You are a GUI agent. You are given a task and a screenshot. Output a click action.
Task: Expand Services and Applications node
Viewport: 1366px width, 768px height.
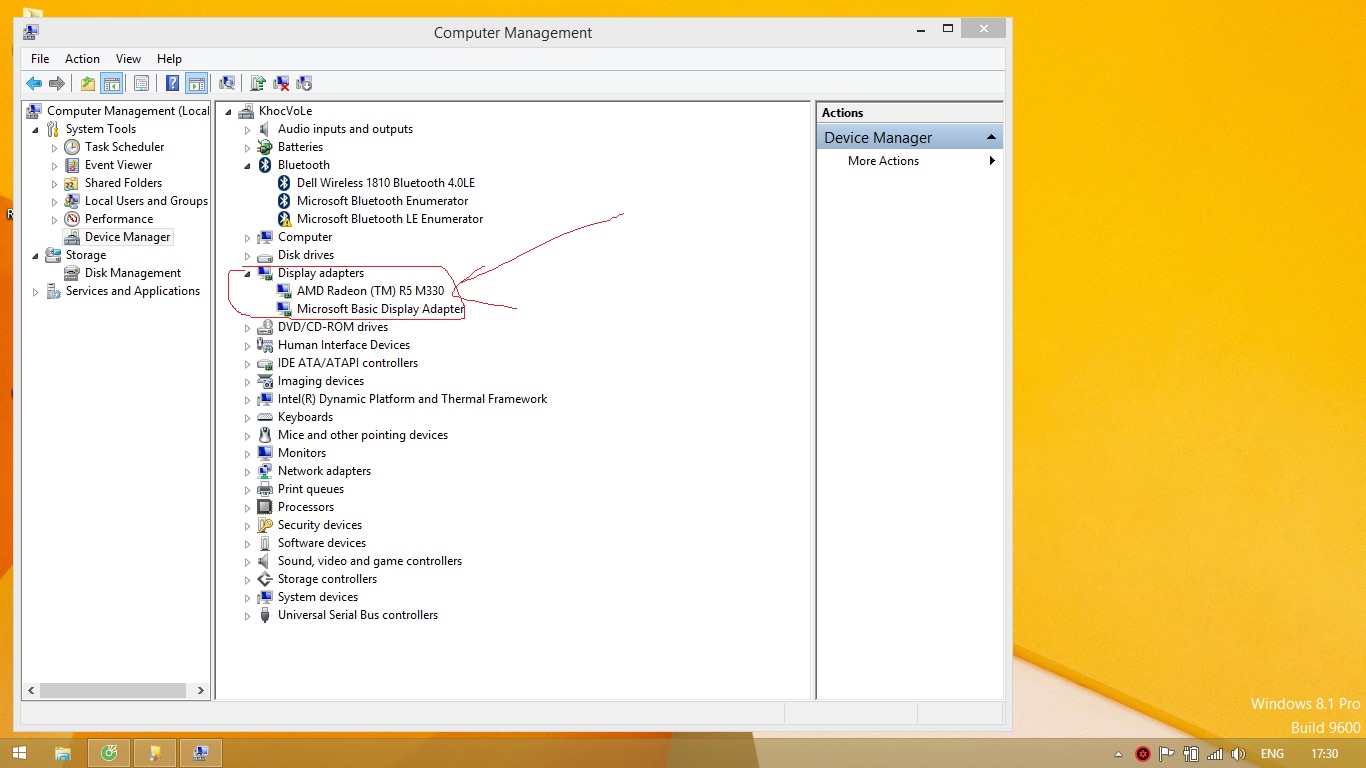pos(36,292)
